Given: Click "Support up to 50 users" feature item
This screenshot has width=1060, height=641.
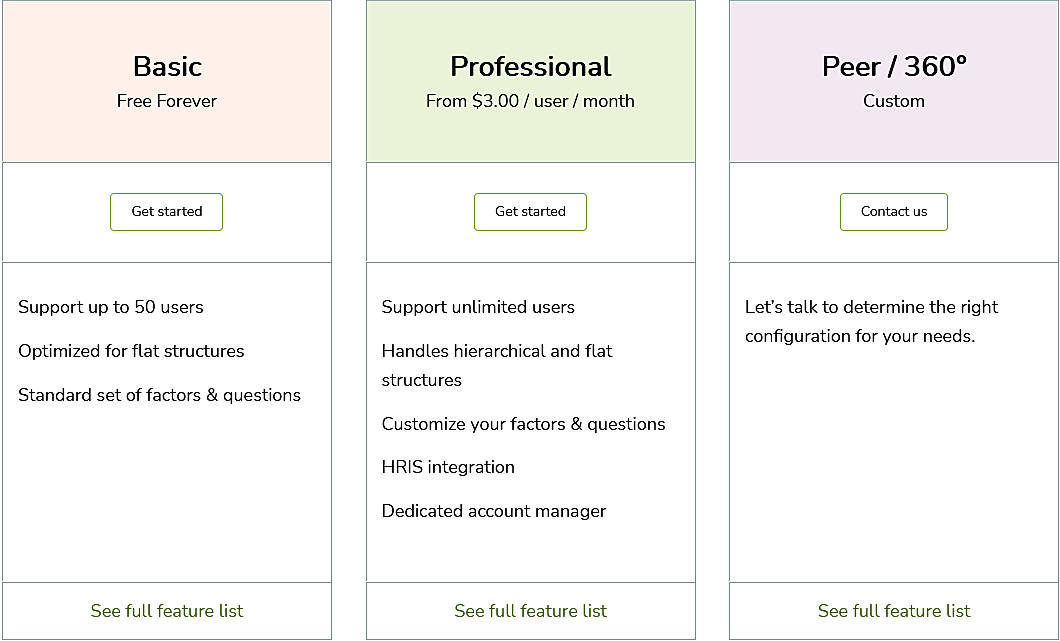Looking at the screenshot, I should (x=110, y=307).
